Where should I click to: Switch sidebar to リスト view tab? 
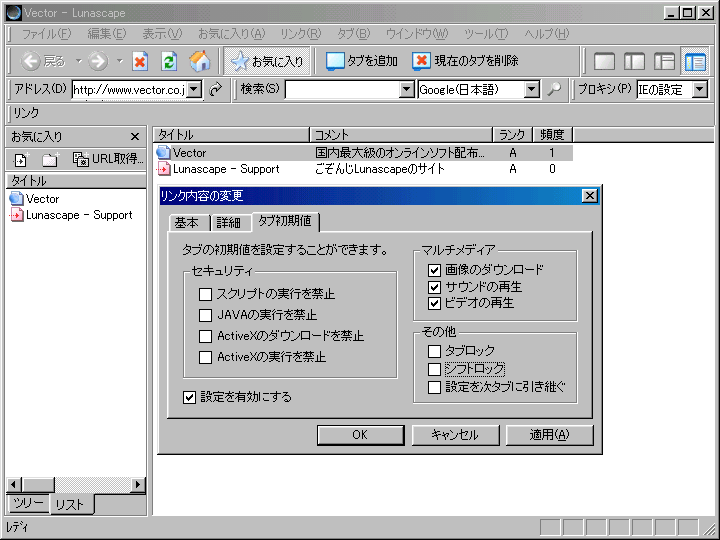[70, 505]
